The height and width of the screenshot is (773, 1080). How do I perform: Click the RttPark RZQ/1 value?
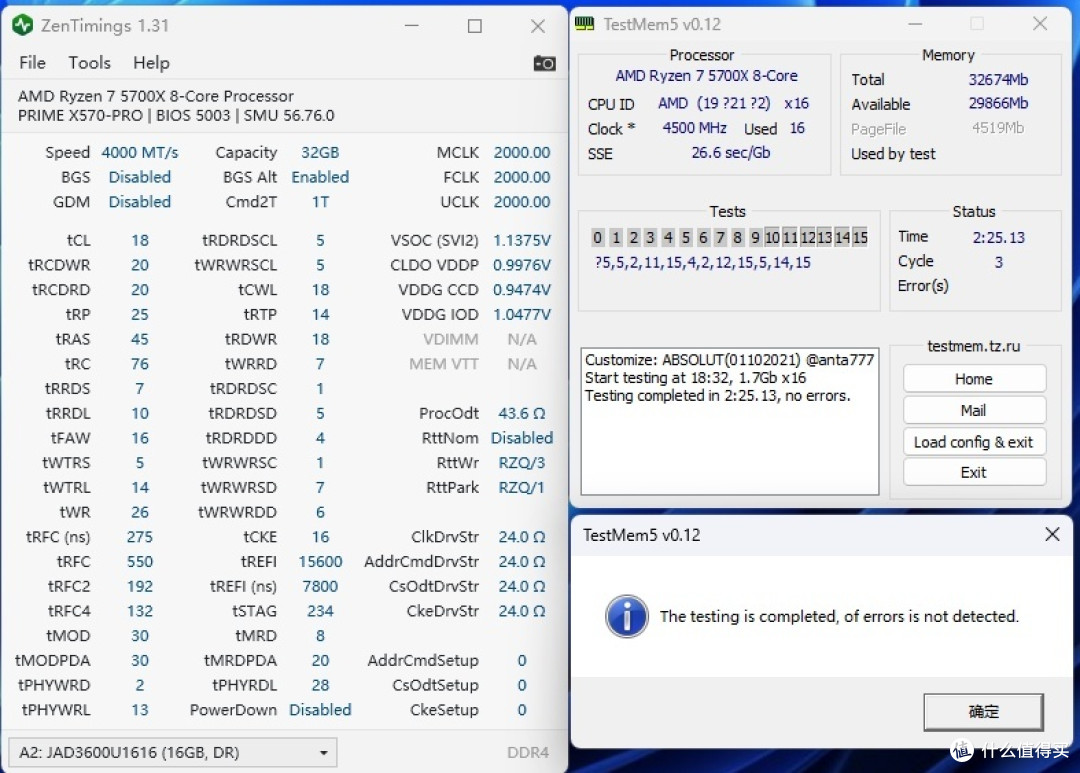[x=522, y=487]
